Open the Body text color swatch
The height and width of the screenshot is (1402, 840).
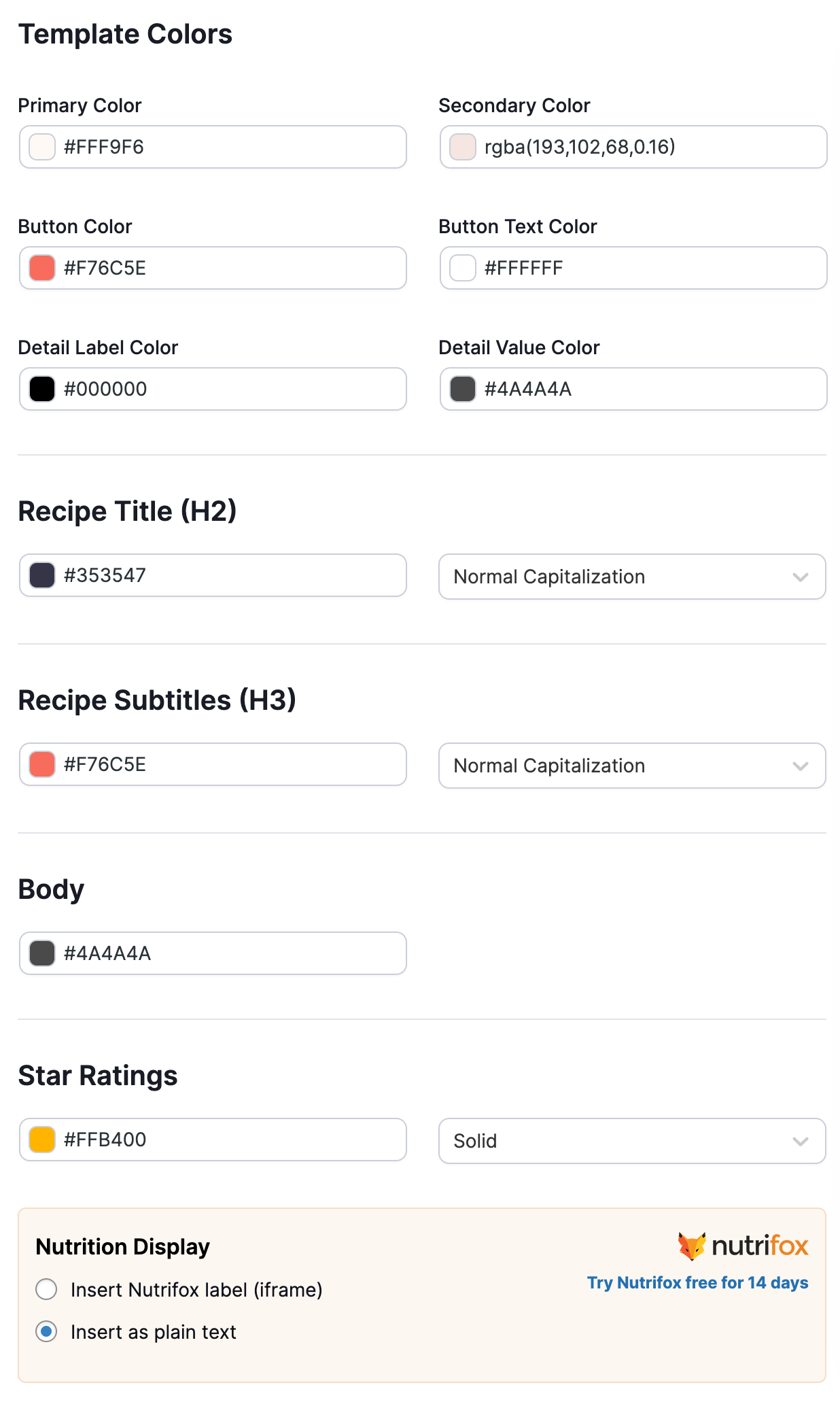[42, 953]
